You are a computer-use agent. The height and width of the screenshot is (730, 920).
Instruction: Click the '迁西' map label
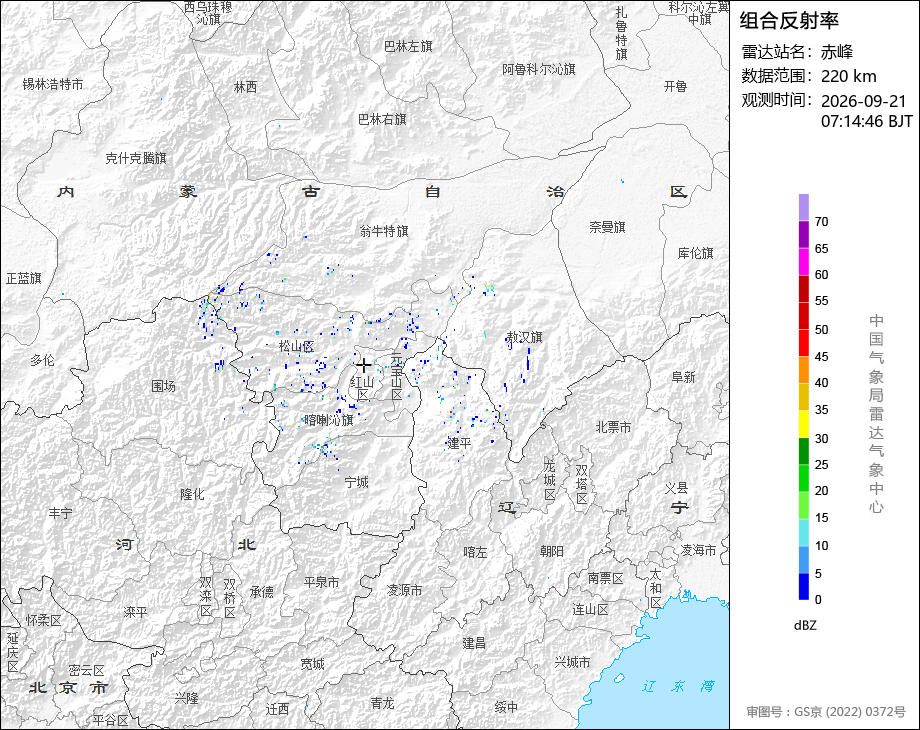(x=277, y=709)
